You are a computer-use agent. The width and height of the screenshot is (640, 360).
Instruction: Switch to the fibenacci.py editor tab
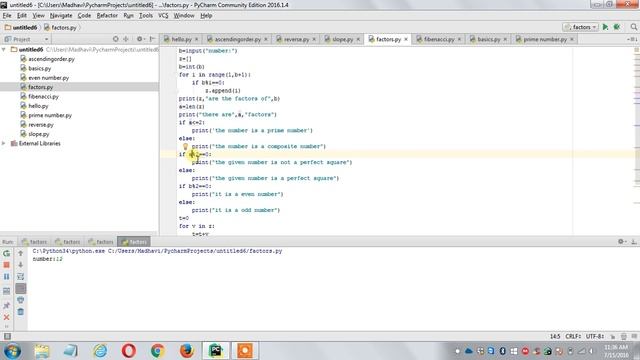(438, 39)
